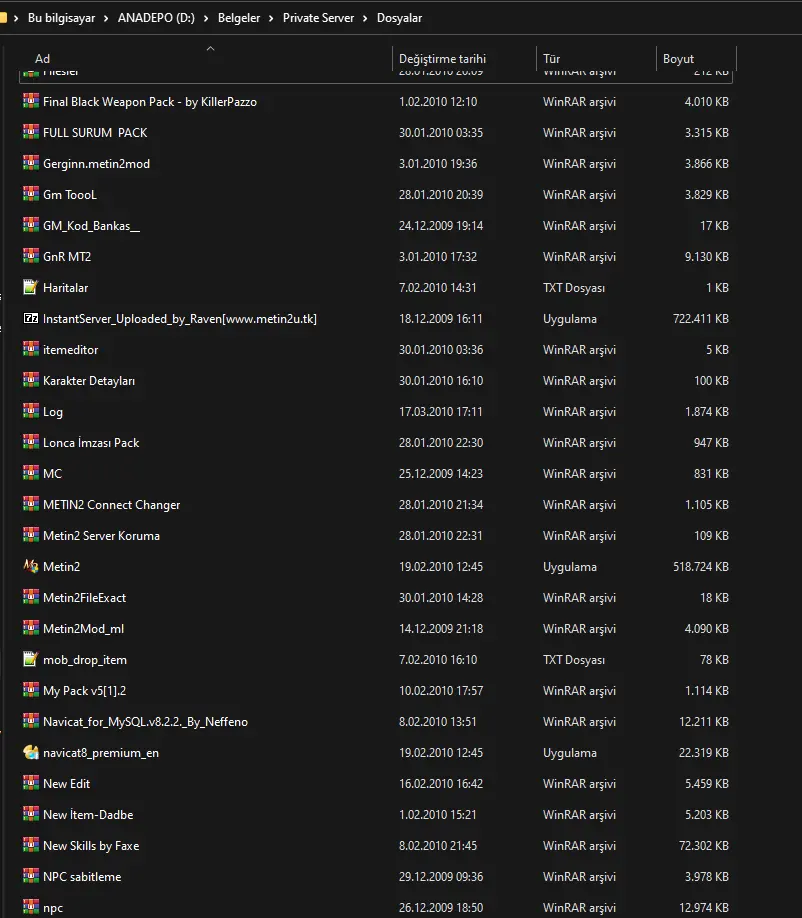The image size is (802, 918).
Task: Select the Metin2FileExact archive icon
Action: tap(31, 598)
